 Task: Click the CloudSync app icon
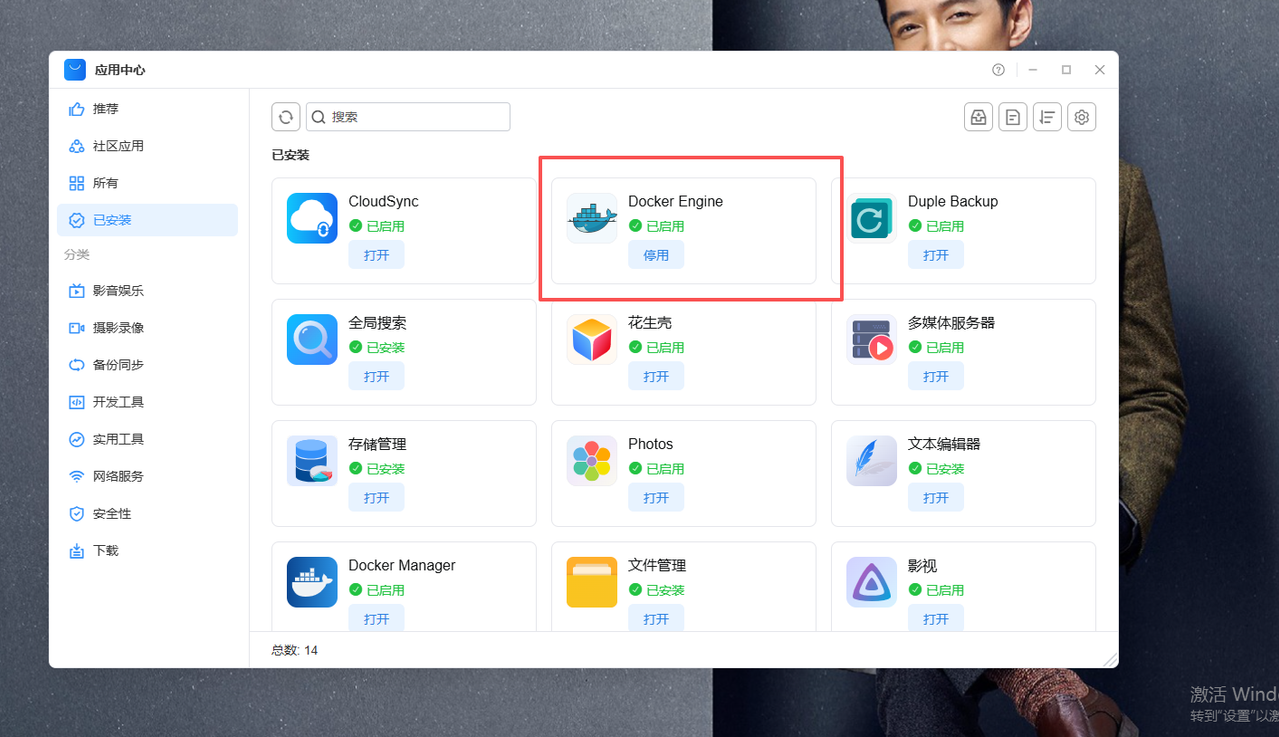(x=312, y=218)
